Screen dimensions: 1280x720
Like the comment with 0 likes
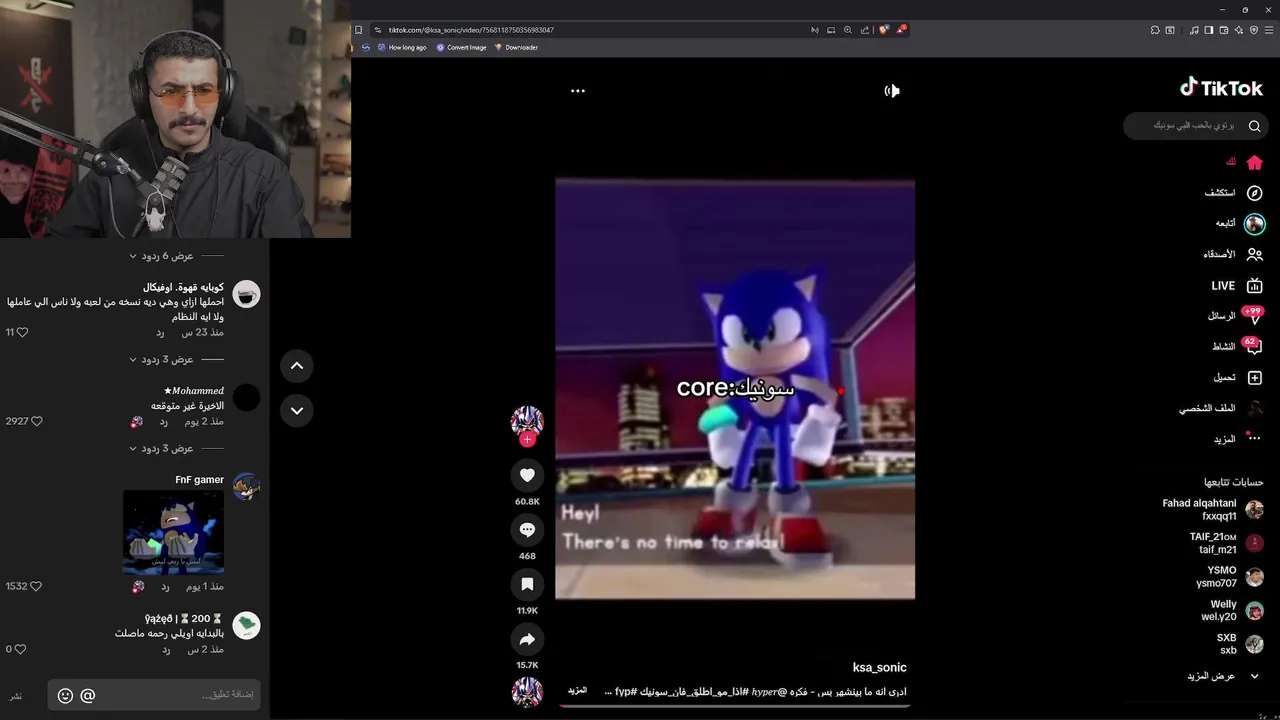20,649
